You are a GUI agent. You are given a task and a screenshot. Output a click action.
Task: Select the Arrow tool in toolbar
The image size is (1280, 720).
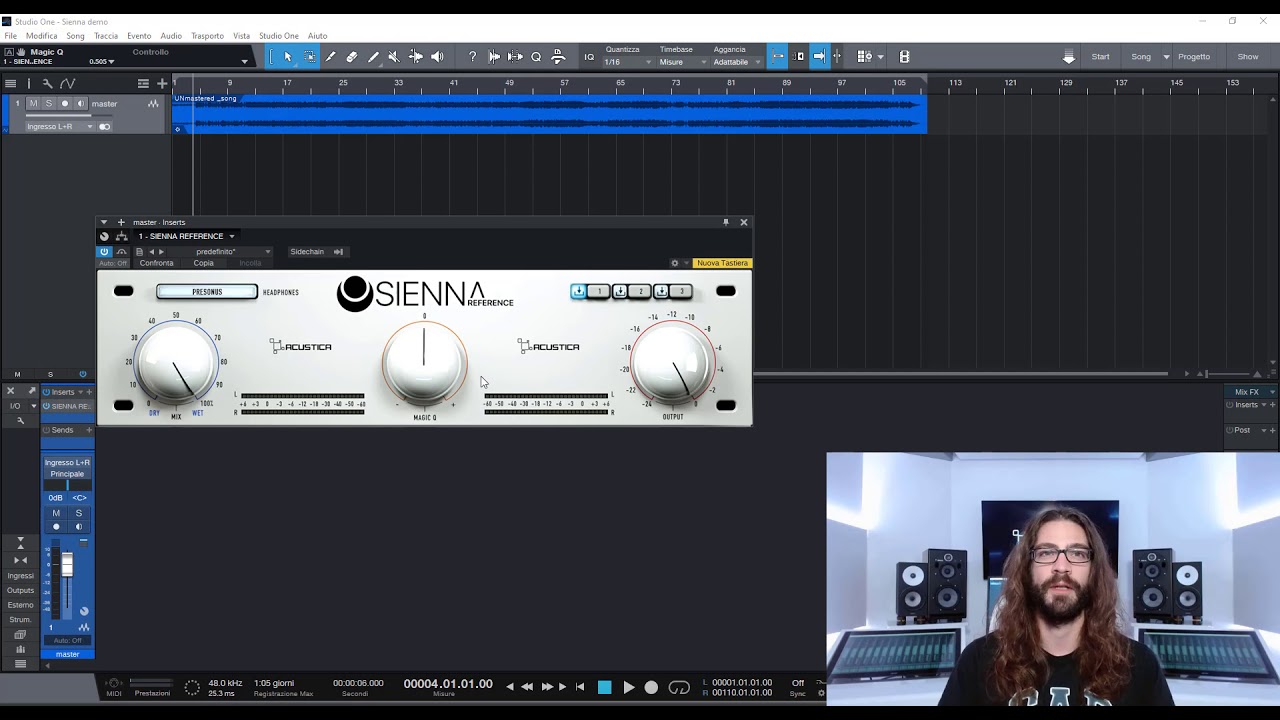click(x=288, y=57)
